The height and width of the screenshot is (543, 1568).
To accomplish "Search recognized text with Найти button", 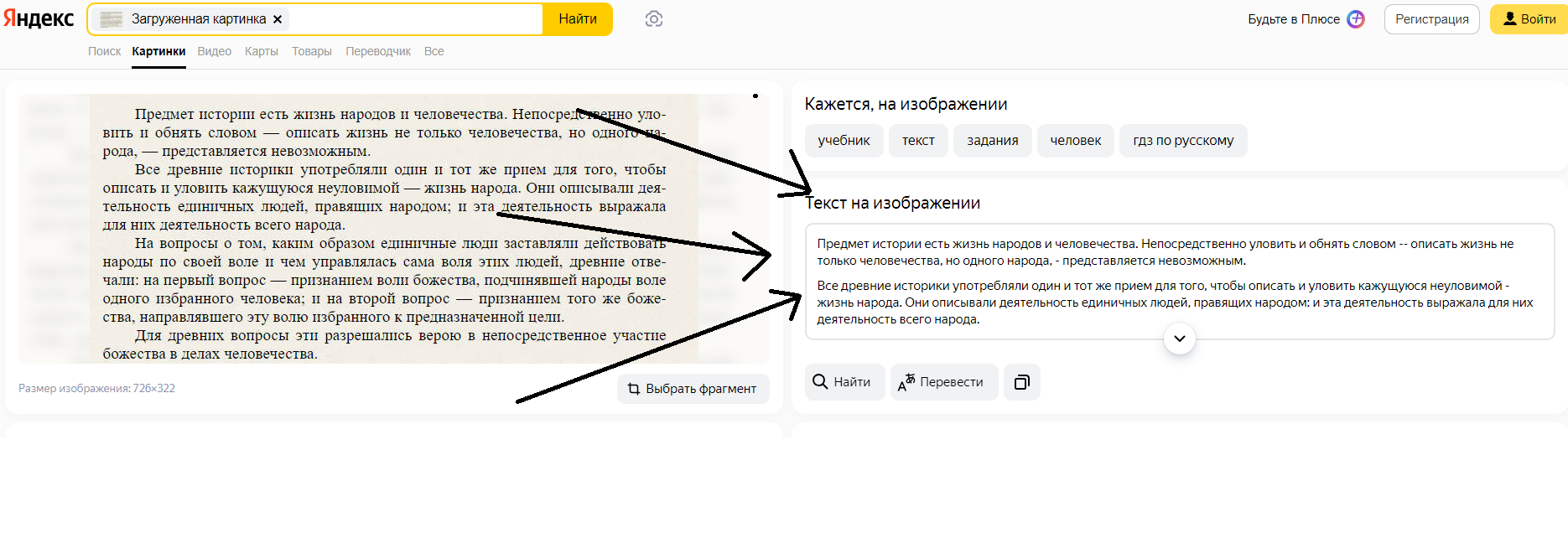I will pos(844,382).
